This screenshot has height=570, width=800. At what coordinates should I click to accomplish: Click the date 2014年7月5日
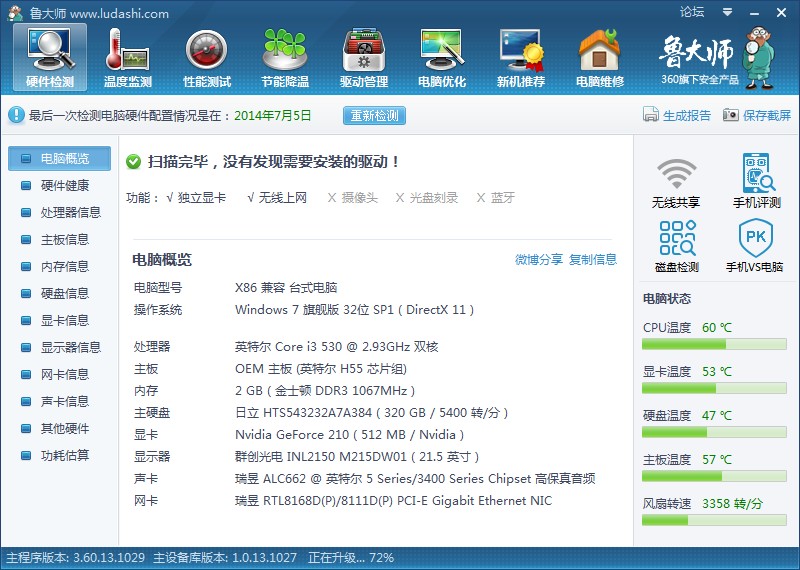(272, 115)
